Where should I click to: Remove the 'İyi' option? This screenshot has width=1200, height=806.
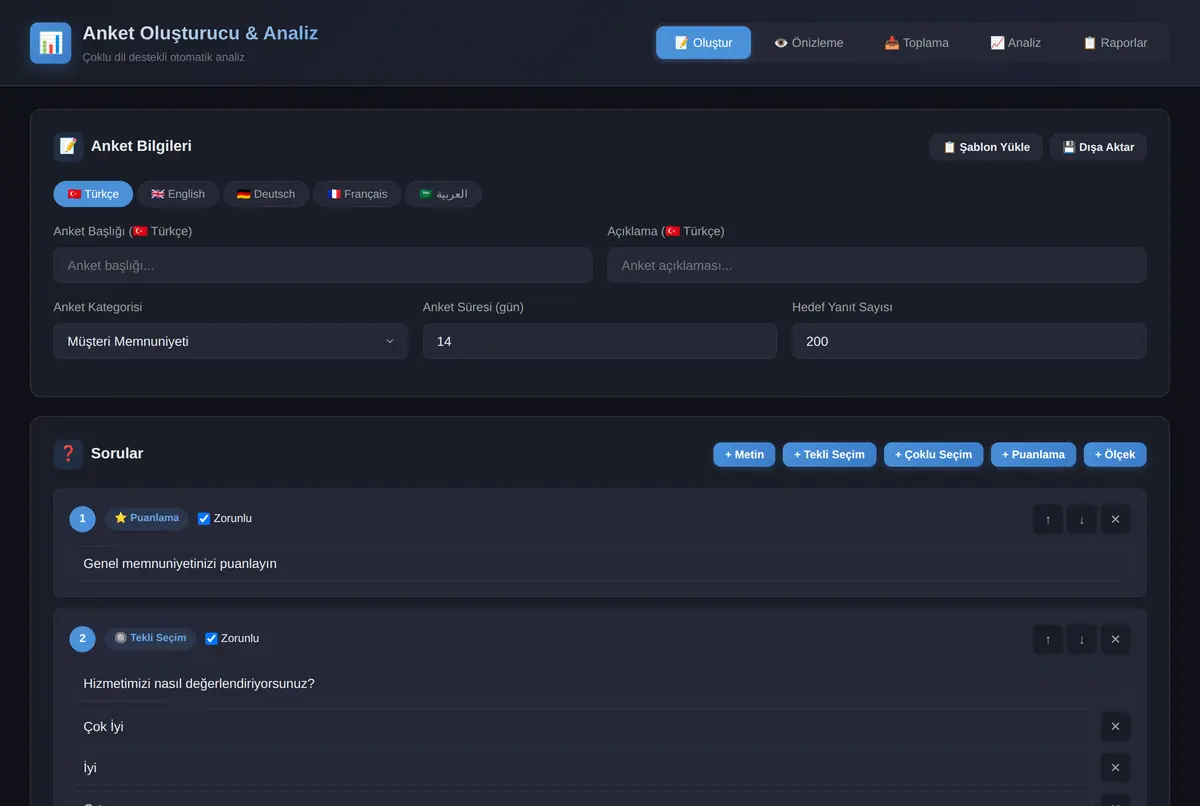(1116, 768)
